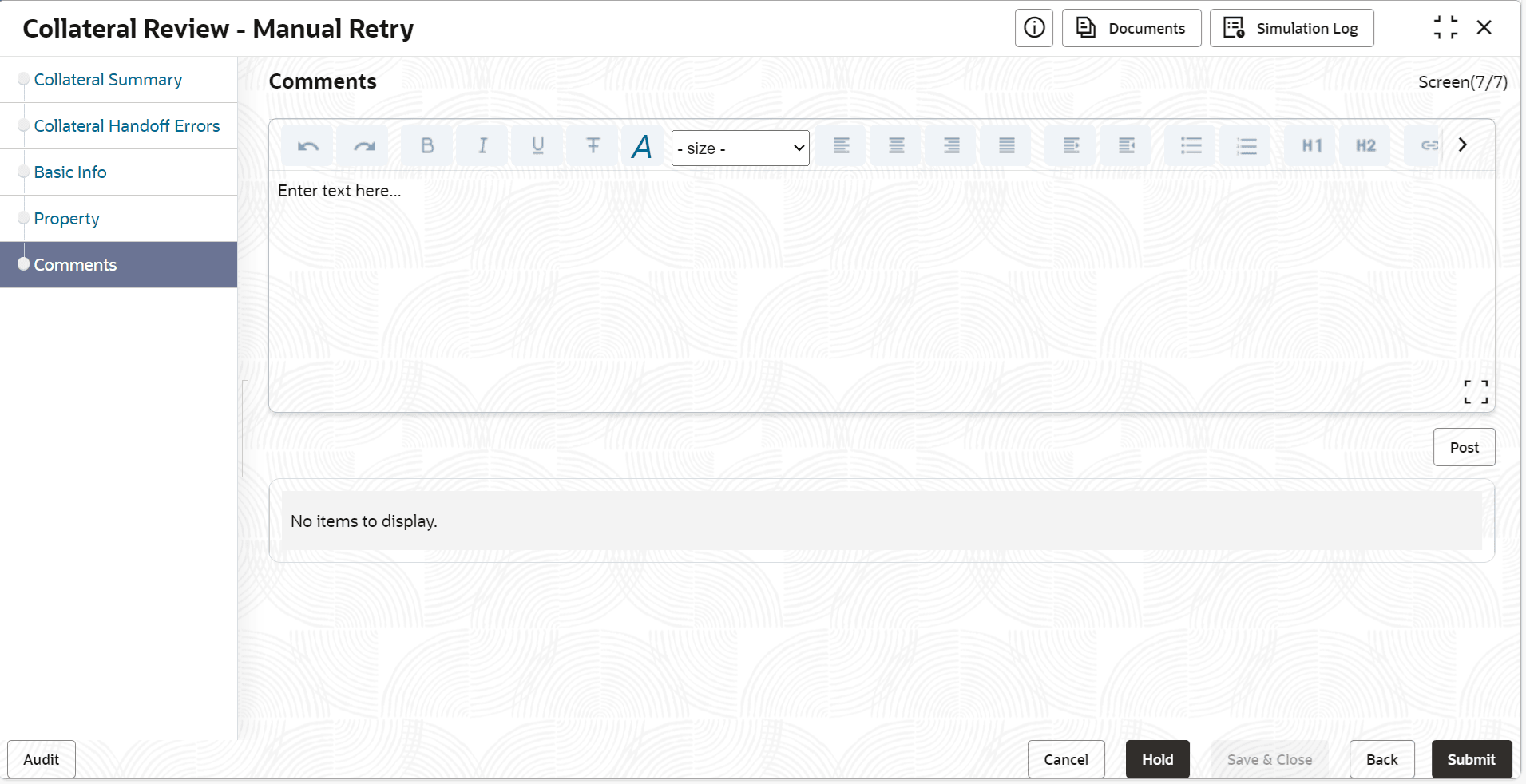Undo the last edit in comments editor

click(307, 146)
